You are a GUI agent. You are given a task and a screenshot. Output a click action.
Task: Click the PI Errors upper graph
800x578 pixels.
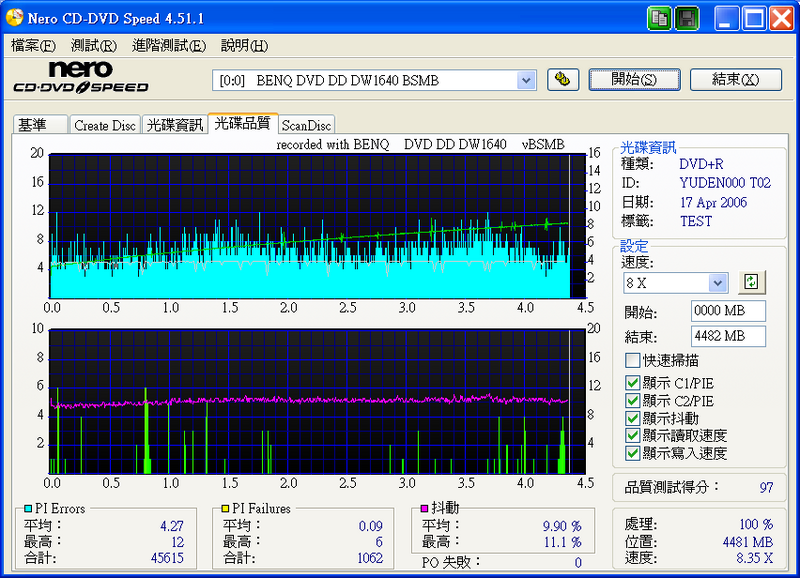point(317,226)
